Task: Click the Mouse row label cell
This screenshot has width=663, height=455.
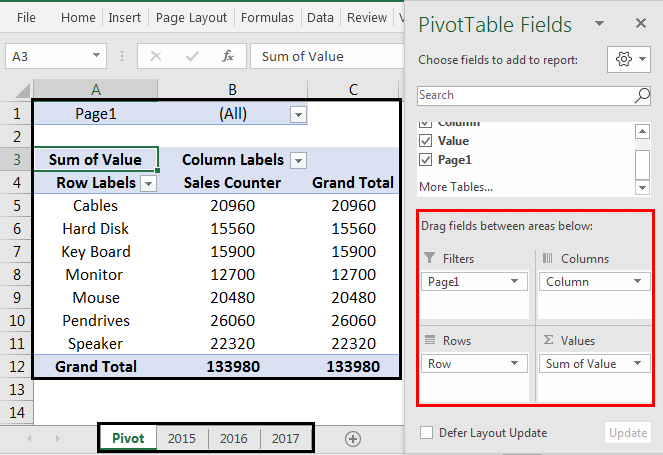Action: [96, 298]
